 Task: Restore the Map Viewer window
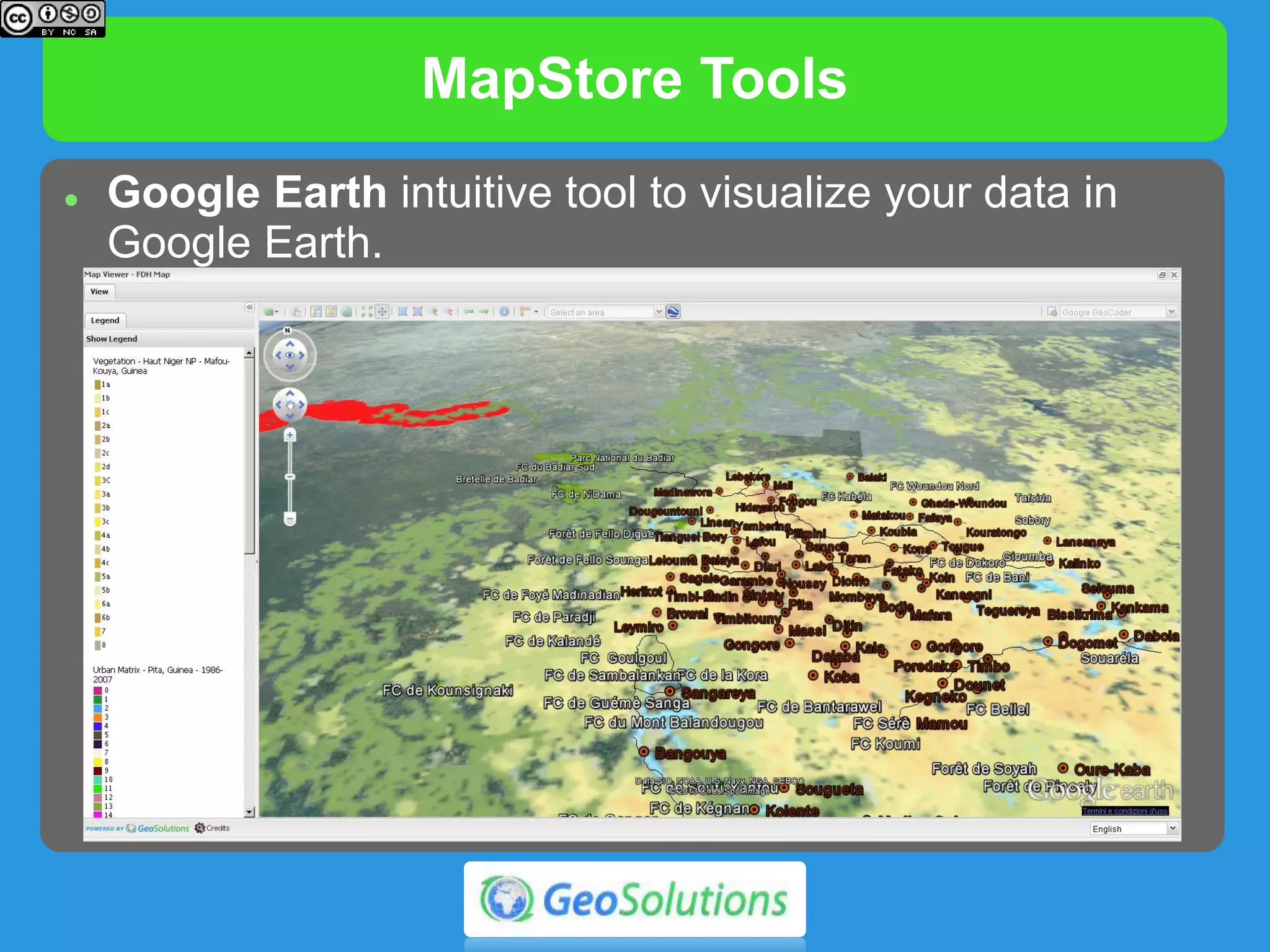coord(1162,275)
